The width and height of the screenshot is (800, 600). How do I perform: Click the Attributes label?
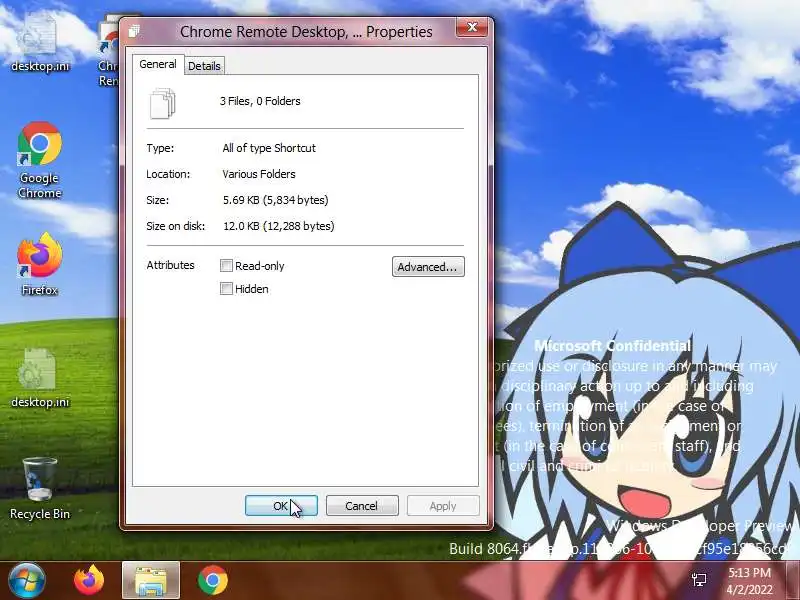(170, 265)
